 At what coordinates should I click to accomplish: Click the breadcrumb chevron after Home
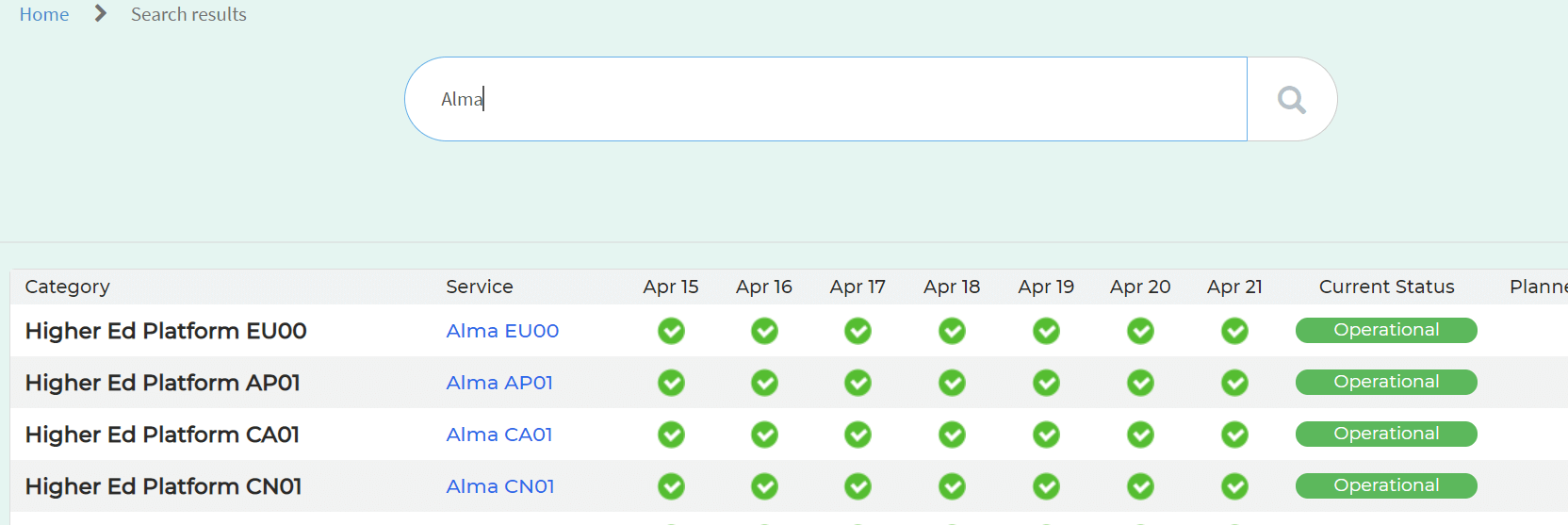tap(101, 14)
